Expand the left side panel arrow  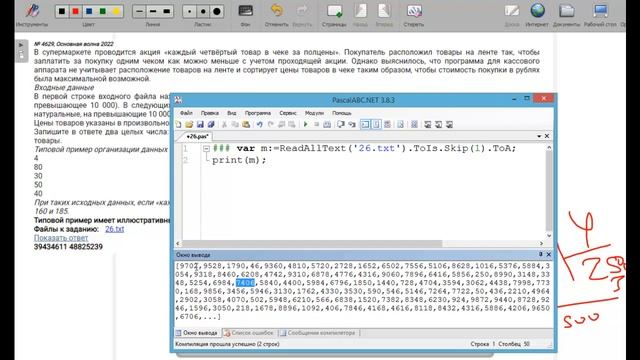point(21,45)
